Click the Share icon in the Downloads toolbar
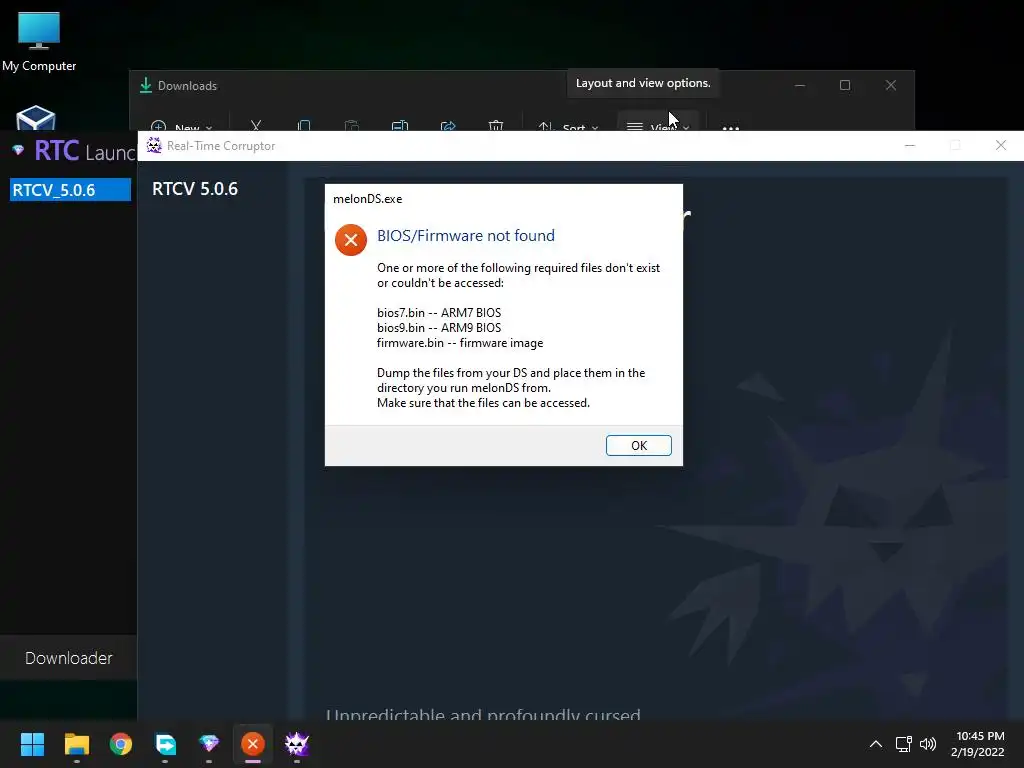Viewport: 1024px width, 768px height. (448, 125)
